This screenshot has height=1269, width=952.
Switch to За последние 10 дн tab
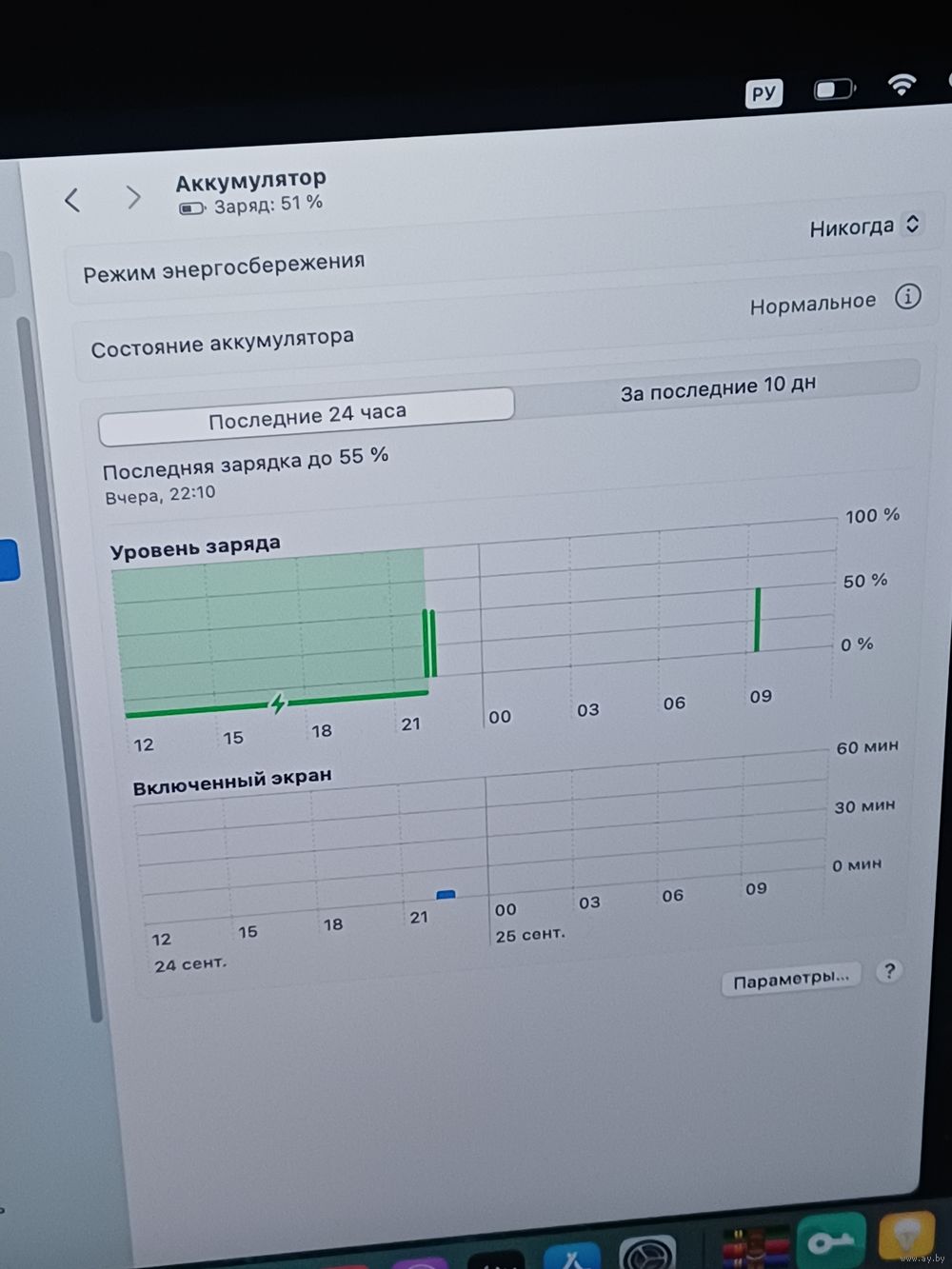point(718,388)
